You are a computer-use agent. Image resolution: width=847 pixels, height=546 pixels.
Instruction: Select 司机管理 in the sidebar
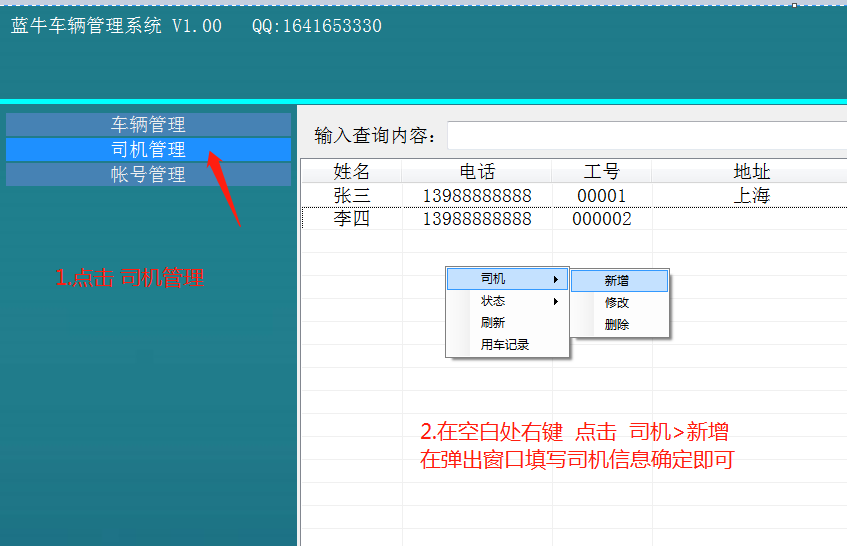click(x=148, y=150)
